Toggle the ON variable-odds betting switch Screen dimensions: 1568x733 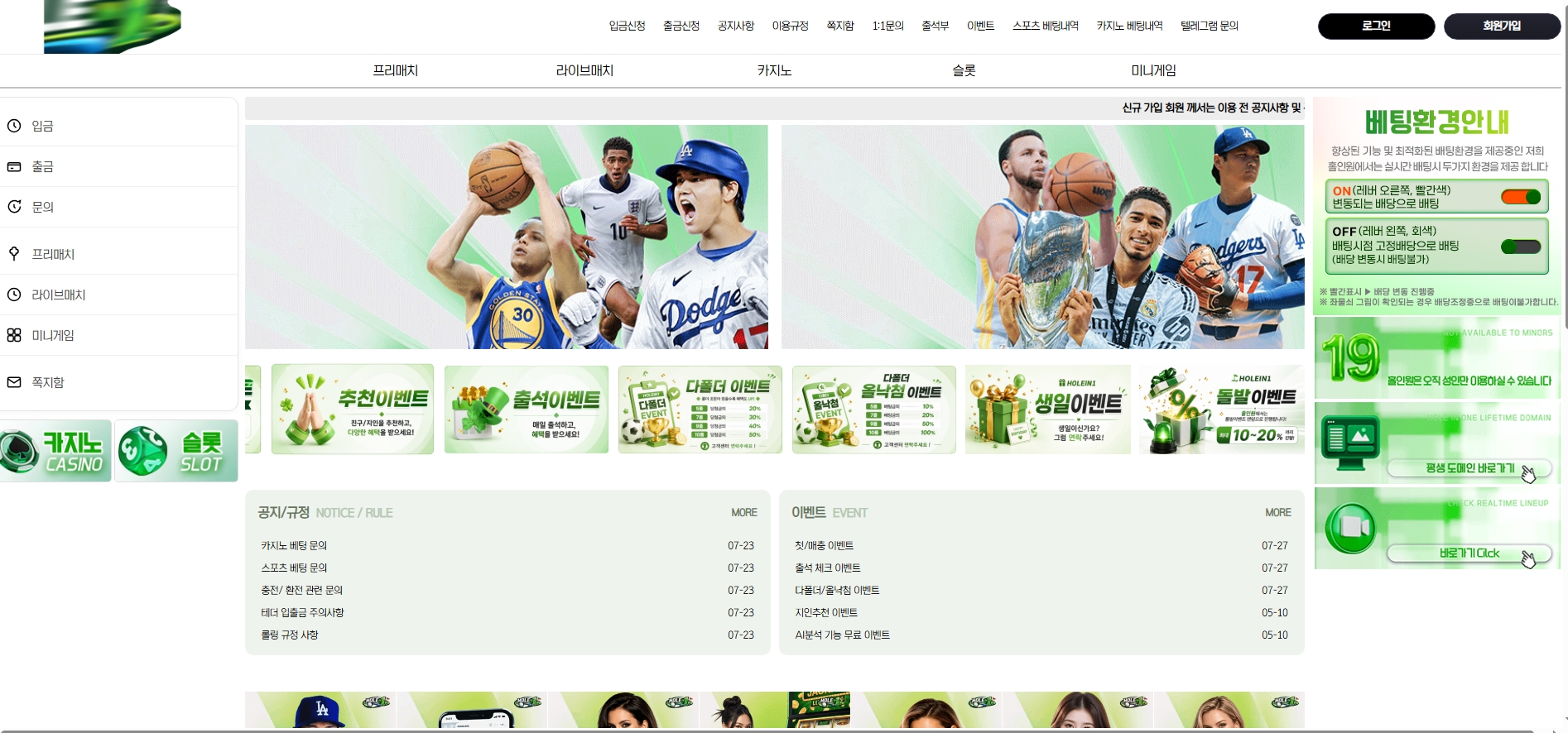[x=1521, y=197]
